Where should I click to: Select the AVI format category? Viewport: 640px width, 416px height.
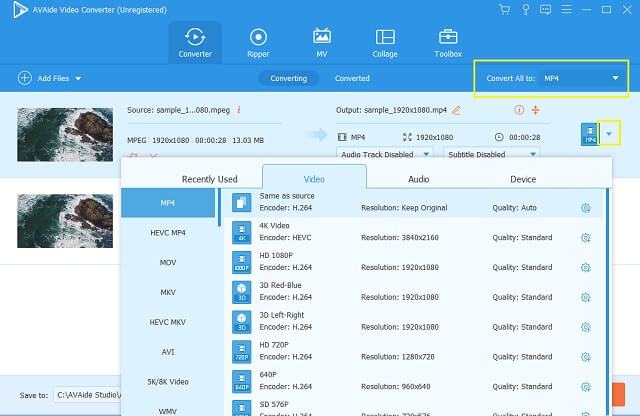168,352
